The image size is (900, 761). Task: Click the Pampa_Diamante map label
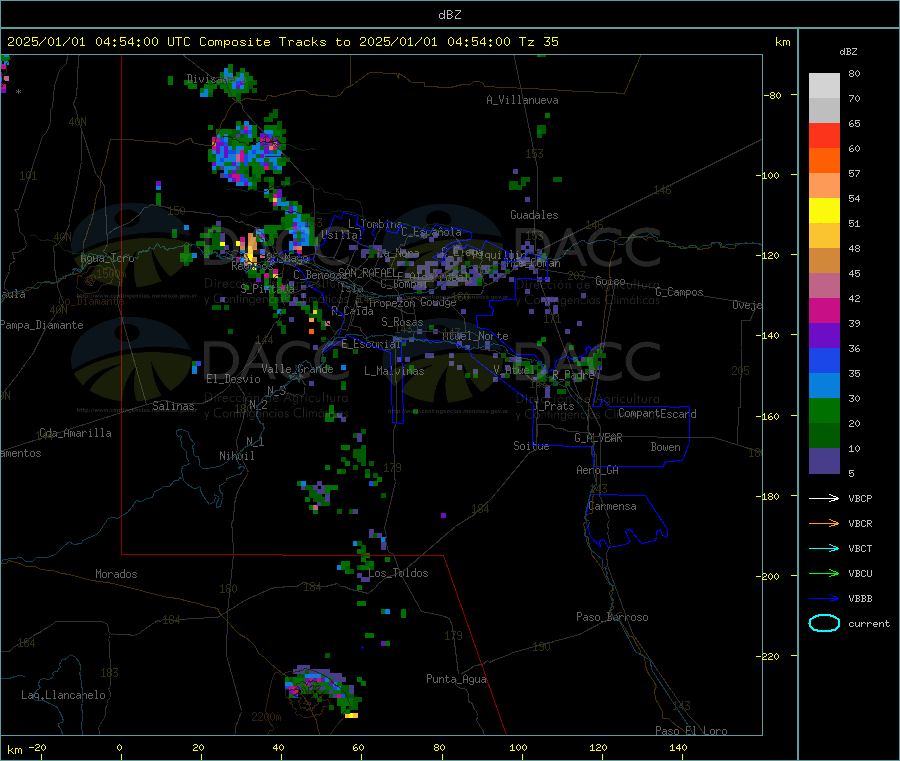pos(42,325)
